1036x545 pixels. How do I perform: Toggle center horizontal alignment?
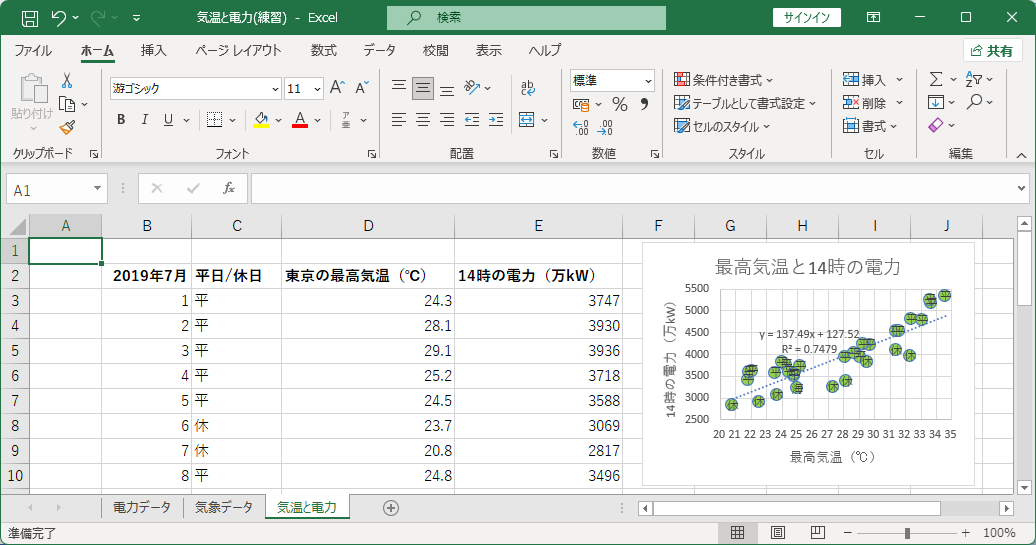point(423,120)
